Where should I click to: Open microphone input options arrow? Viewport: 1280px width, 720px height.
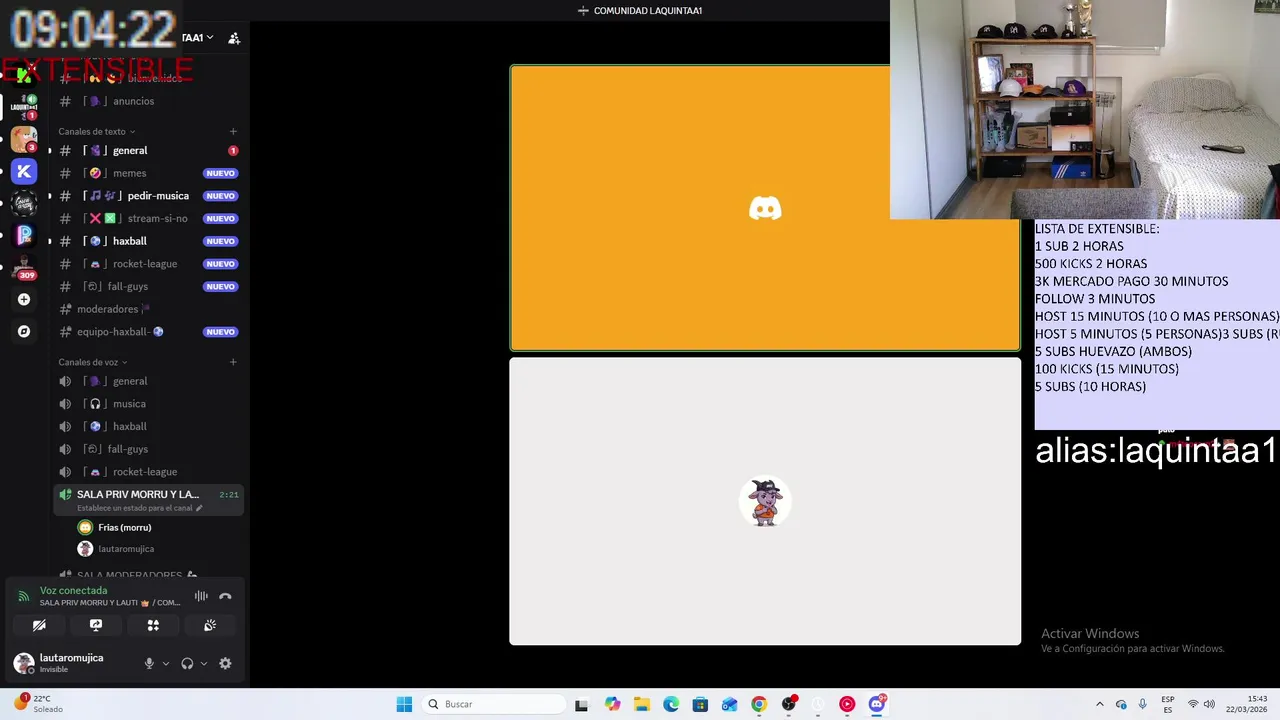click(165, 663)
